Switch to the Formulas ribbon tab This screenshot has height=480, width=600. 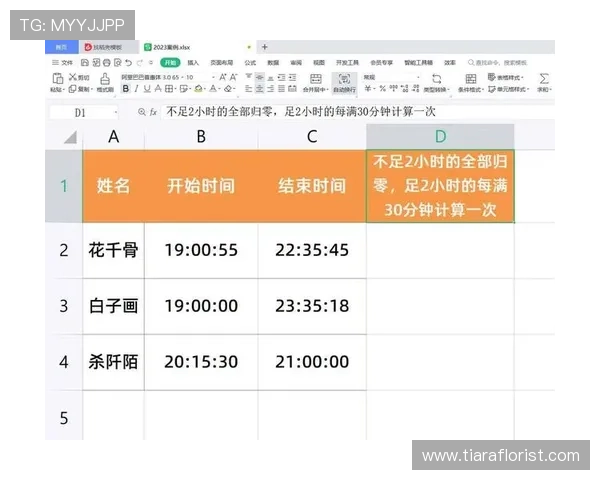click(250, 63)
